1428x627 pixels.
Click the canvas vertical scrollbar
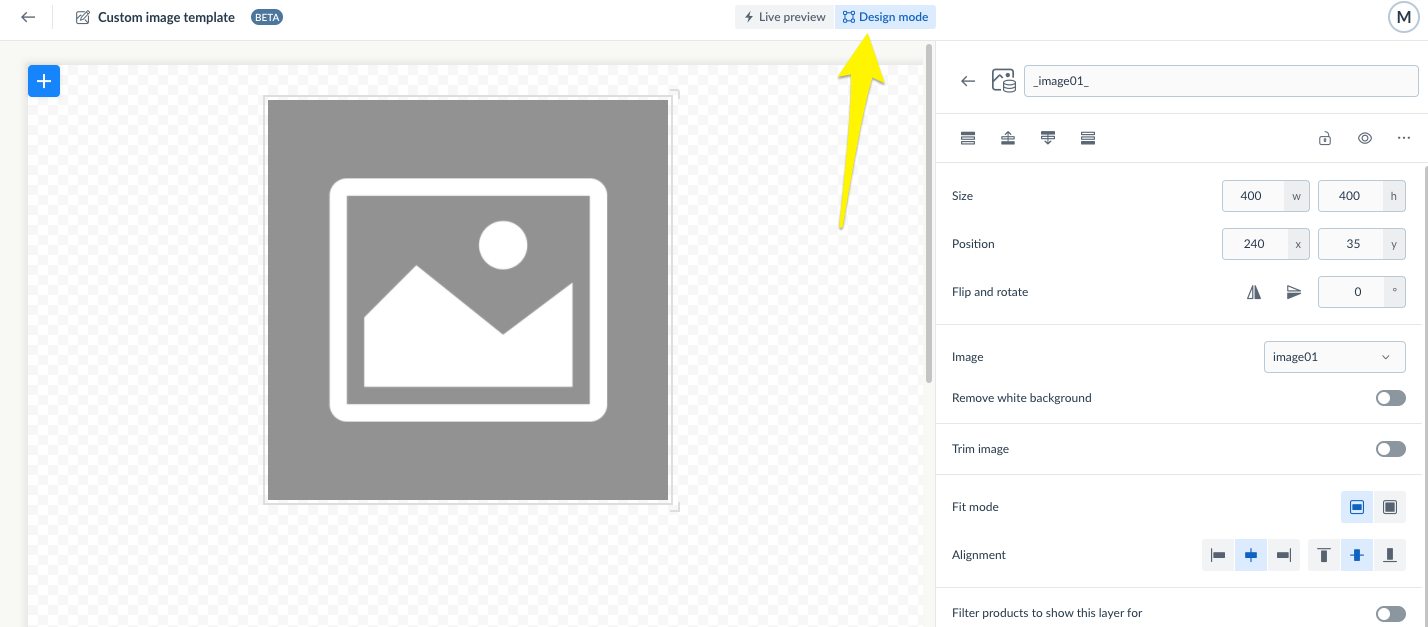tap(930, 212)
